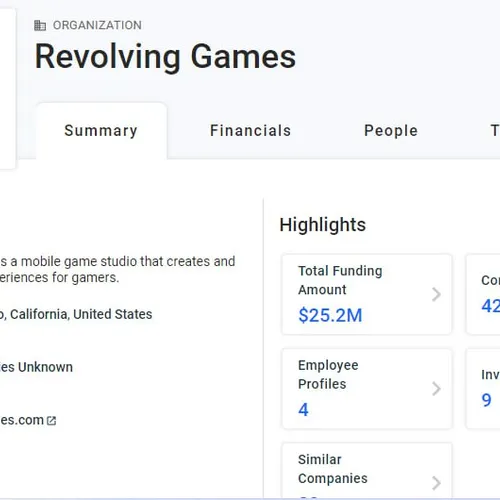The height and width of the screenshot is (500, 500).
Task: Open the Employee Profiles card
Action: [x=367, y=389]
